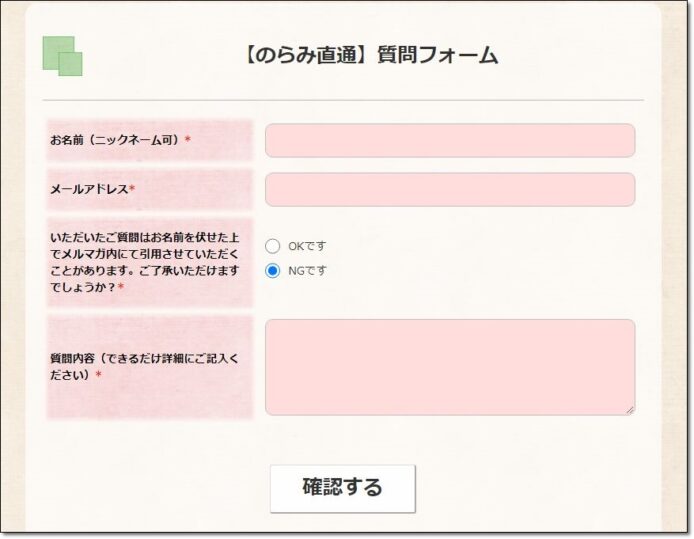Image resolution: width=694 pixels, height=539 pixels.
Task: Click the メルマガ引用 consent question label
Action: point(145,262)
